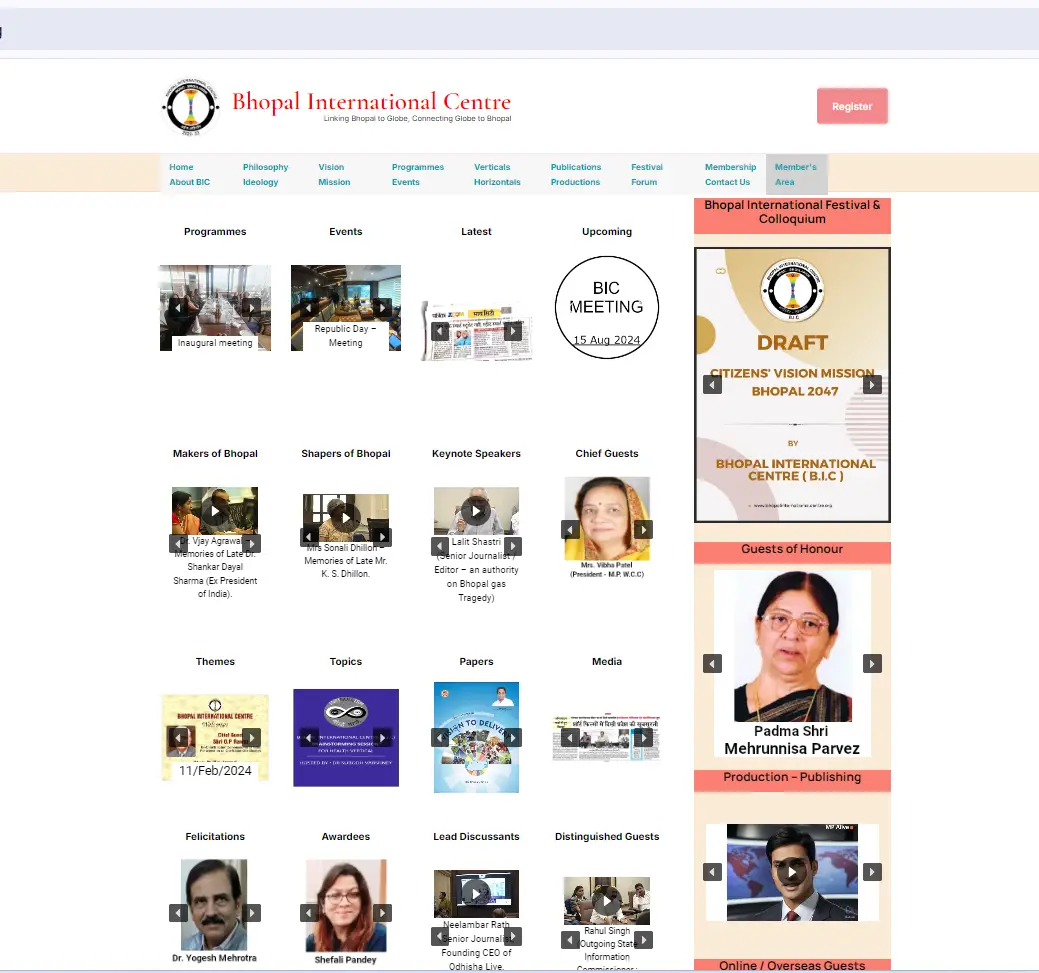
Task: Show next slide in Events carousel
Action: coord(382,307)
